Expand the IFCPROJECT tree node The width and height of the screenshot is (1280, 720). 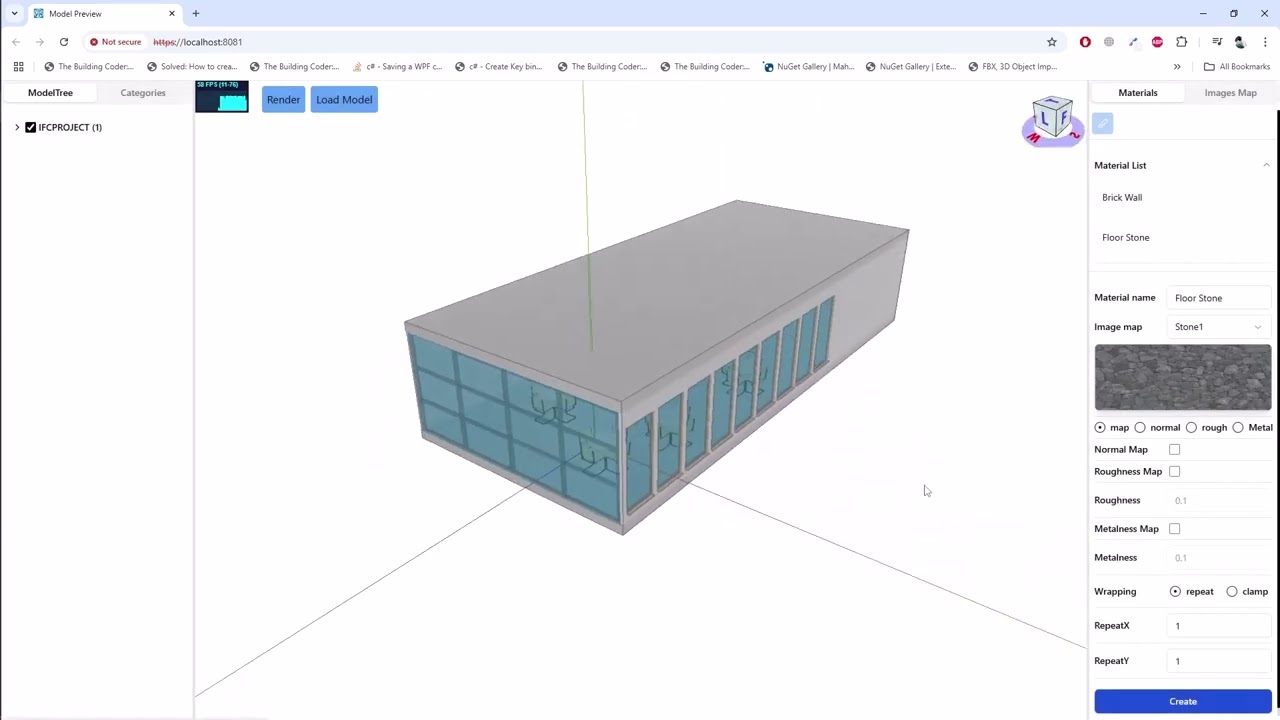17,127
